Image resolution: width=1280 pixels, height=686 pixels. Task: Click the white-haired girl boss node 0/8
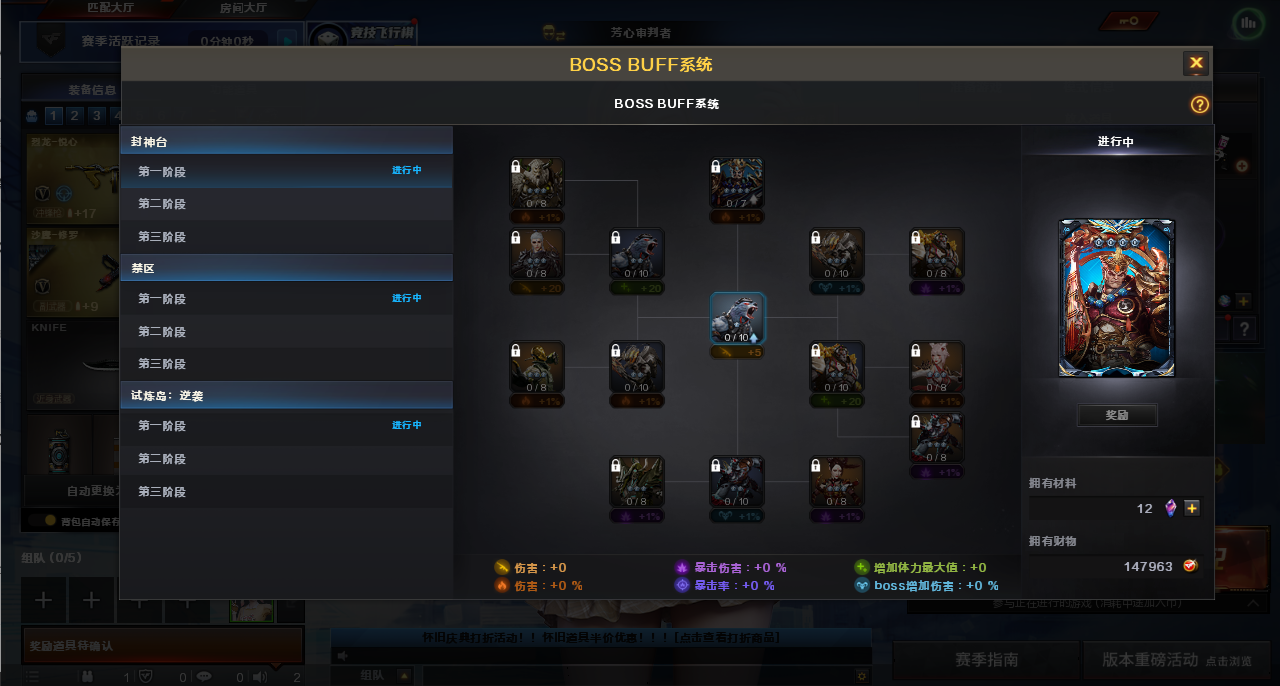[x=937, y=367]
